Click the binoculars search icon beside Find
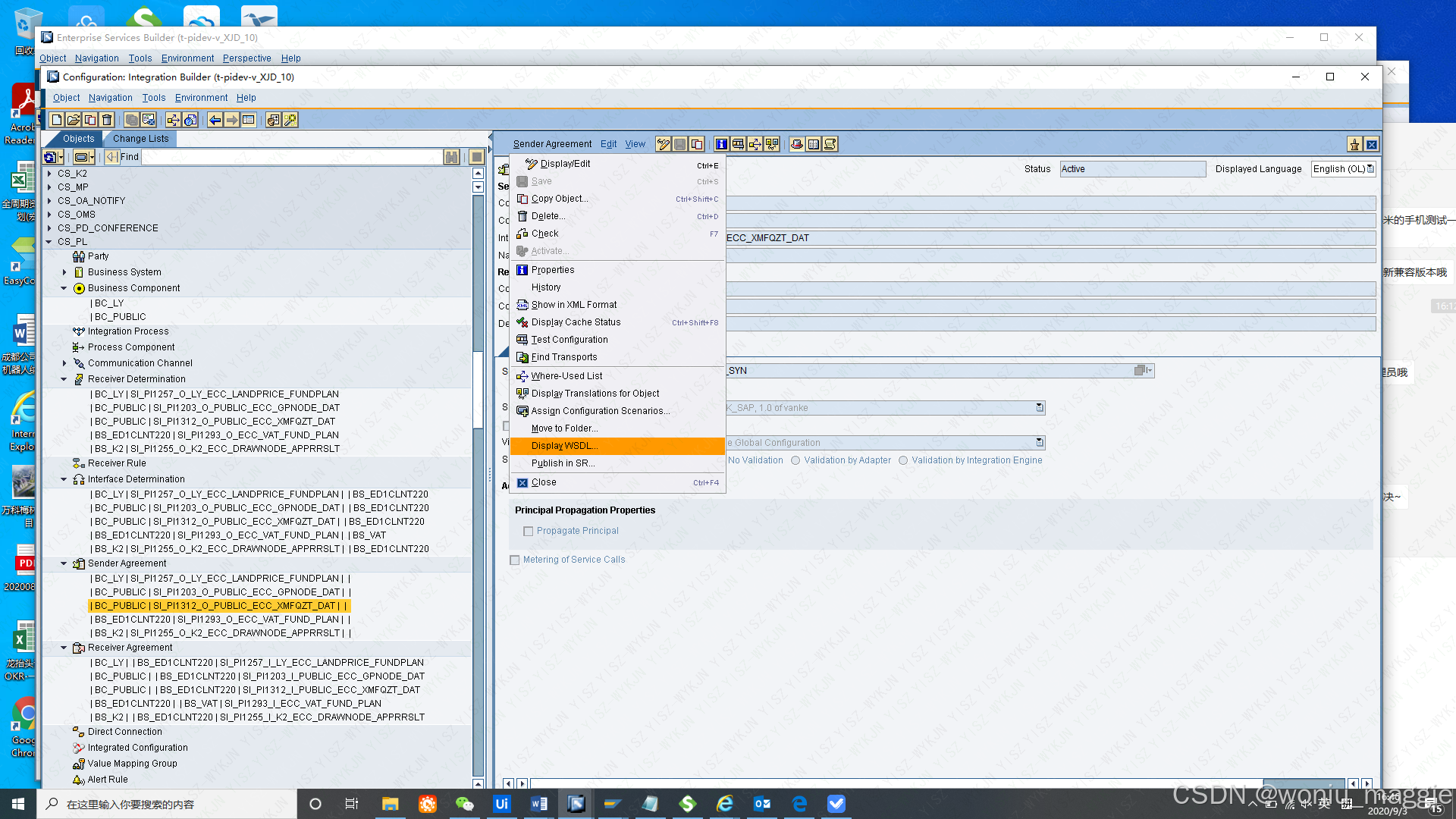This screenshot has height=819, width=1456. (452, 157)
